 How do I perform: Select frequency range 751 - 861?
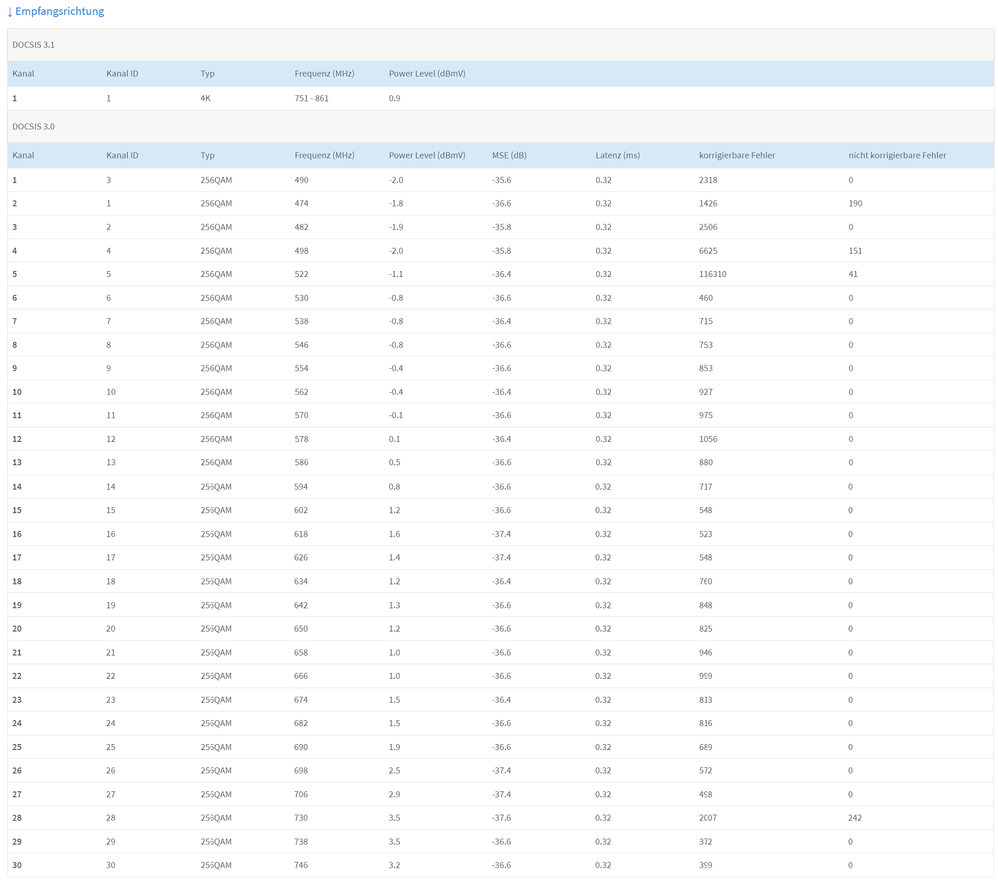(x=311, y=98)
